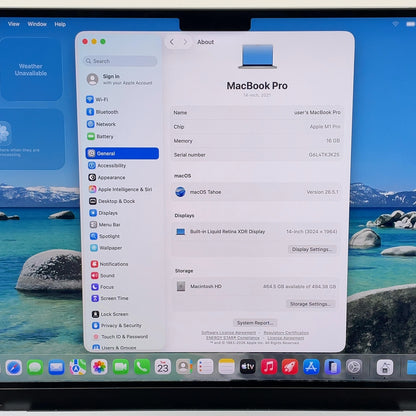Open System Report
The image size is (416, 416).
tap(255, 323)
